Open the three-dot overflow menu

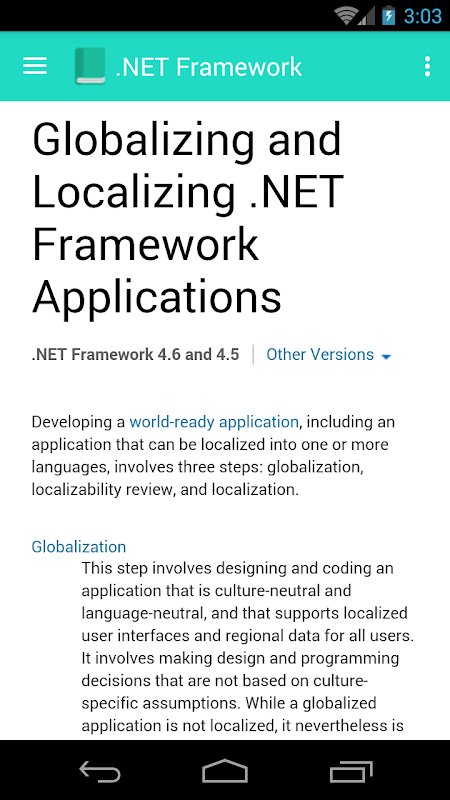(427, 66)
